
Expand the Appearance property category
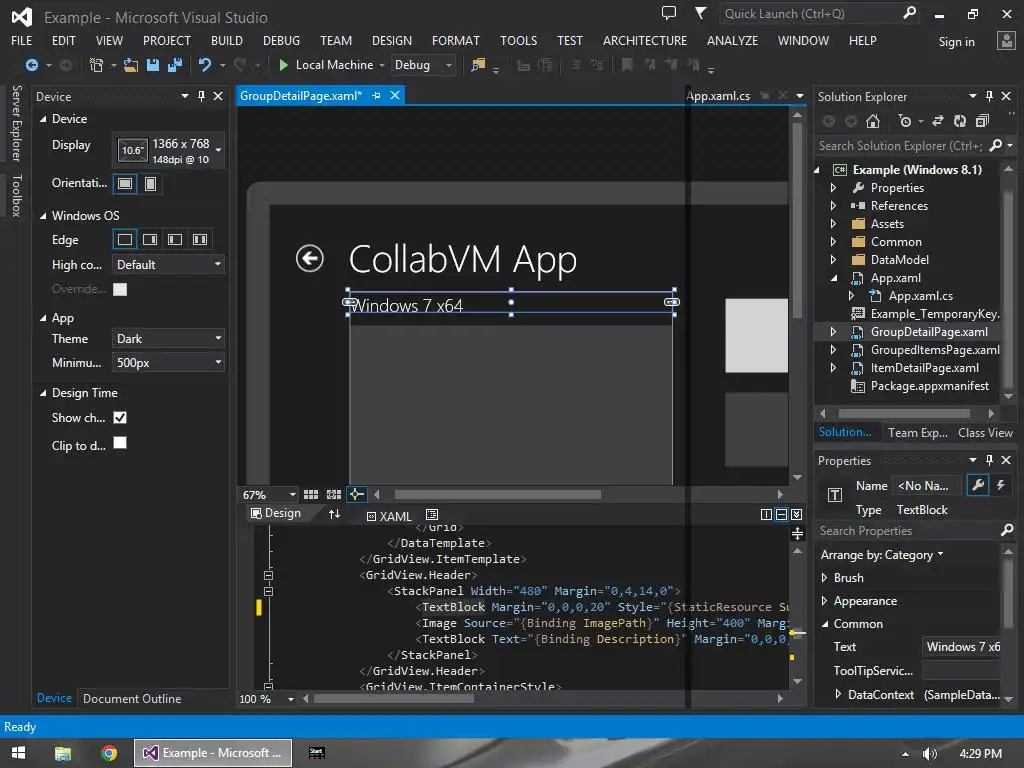click(824, 601)
